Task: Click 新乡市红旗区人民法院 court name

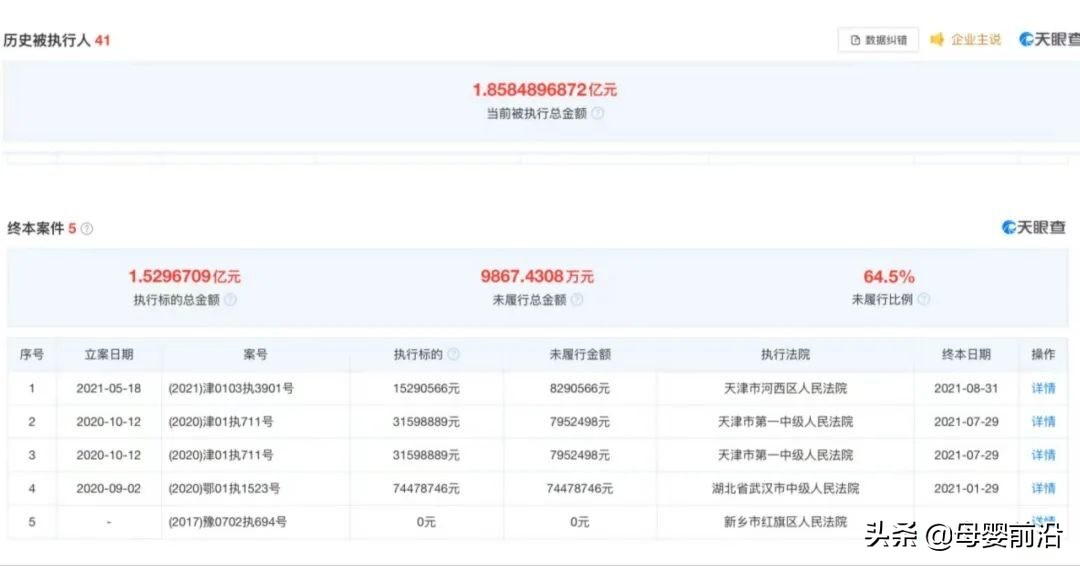Action: pyautogui.click(x=785, y=522)
